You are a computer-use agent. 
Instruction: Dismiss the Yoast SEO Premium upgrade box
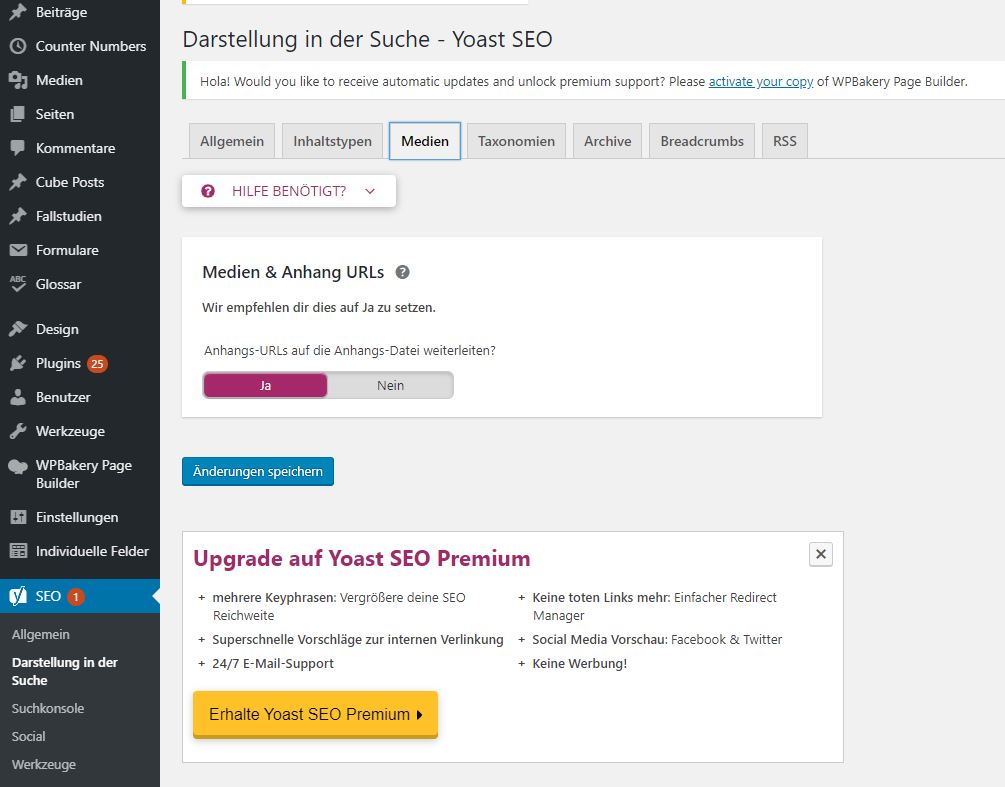coord(820,554)
